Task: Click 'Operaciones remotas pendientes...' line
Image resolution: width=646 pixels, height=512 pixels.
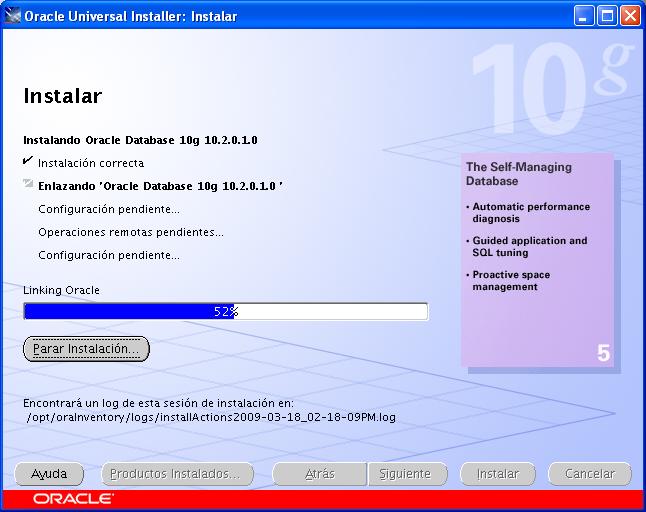Action: 131,232
